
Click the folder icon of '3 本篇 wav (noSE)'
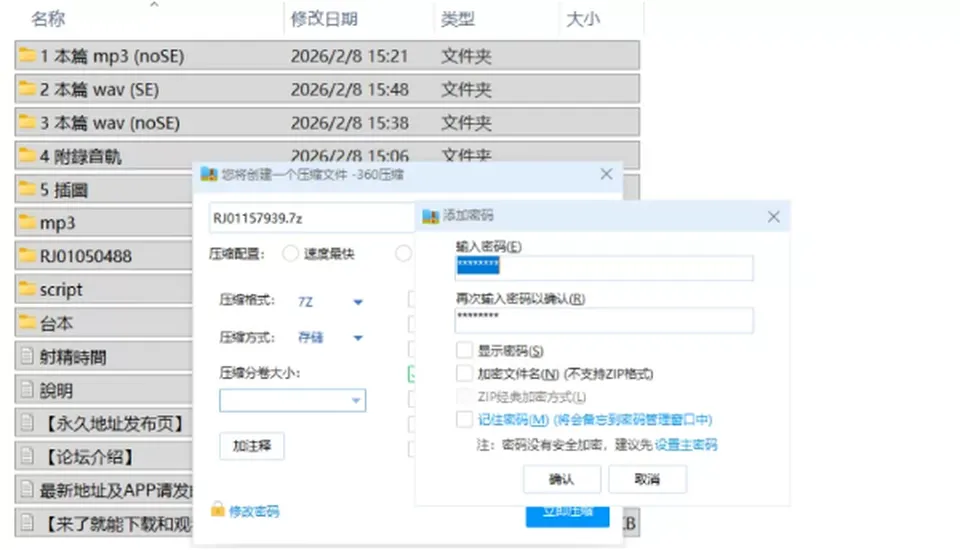(x=27, y=122)
